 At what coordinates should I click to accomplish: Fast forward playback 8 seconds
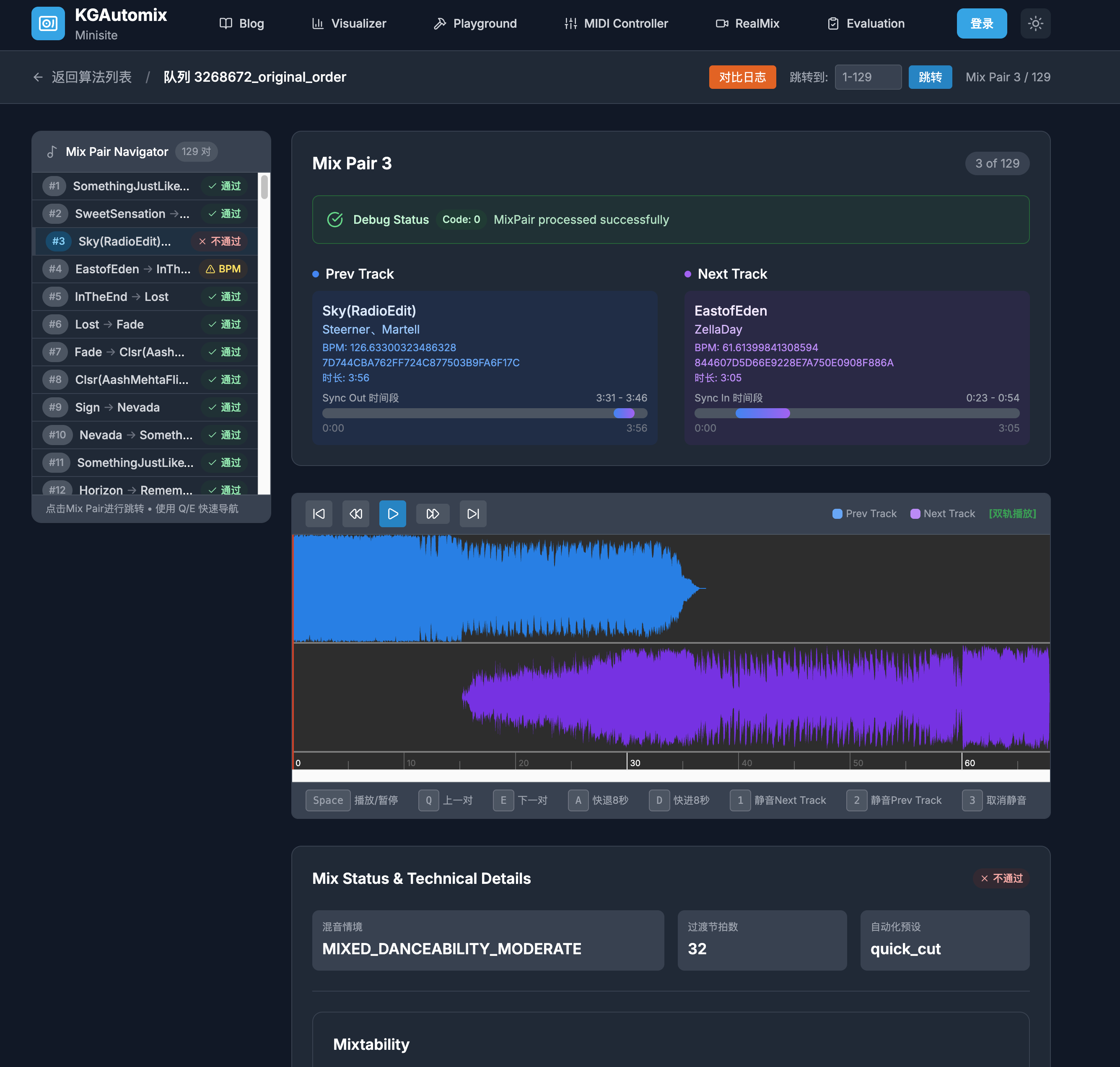(433, 514)
